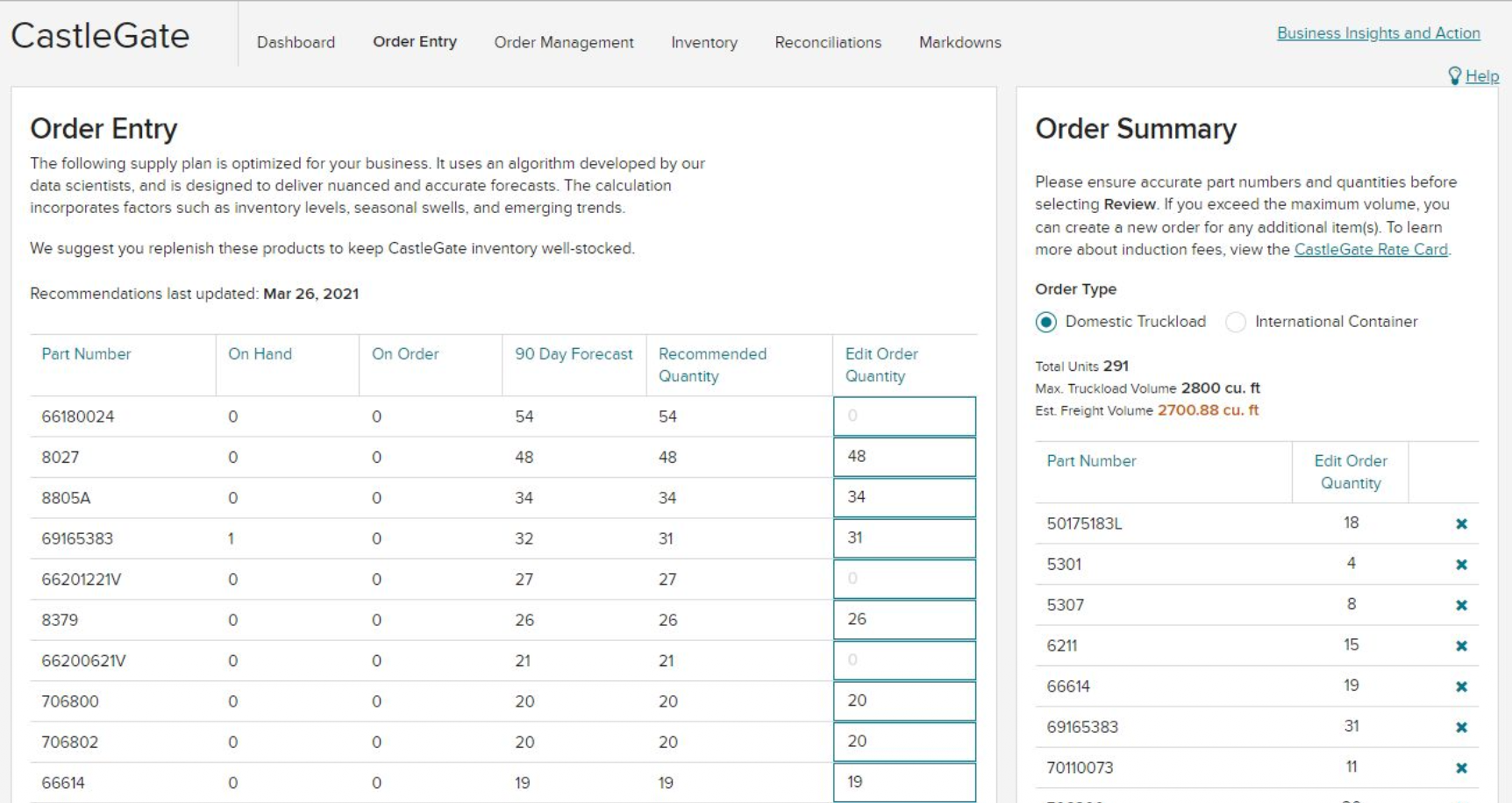Select part number 8805A cell

[x=66, y=498]
